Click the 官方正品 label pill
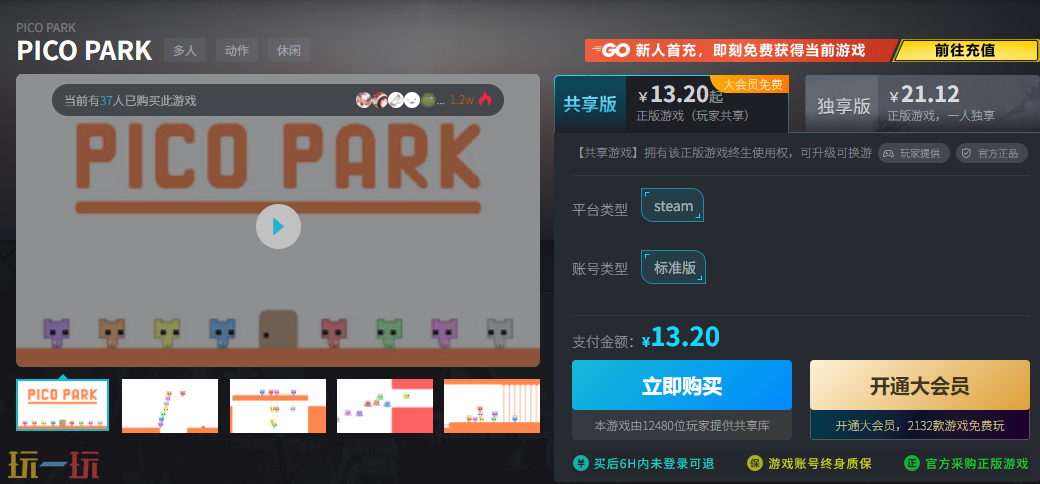Image resolution: width=1040 pixels, height=484 pixels. point(992,153)
